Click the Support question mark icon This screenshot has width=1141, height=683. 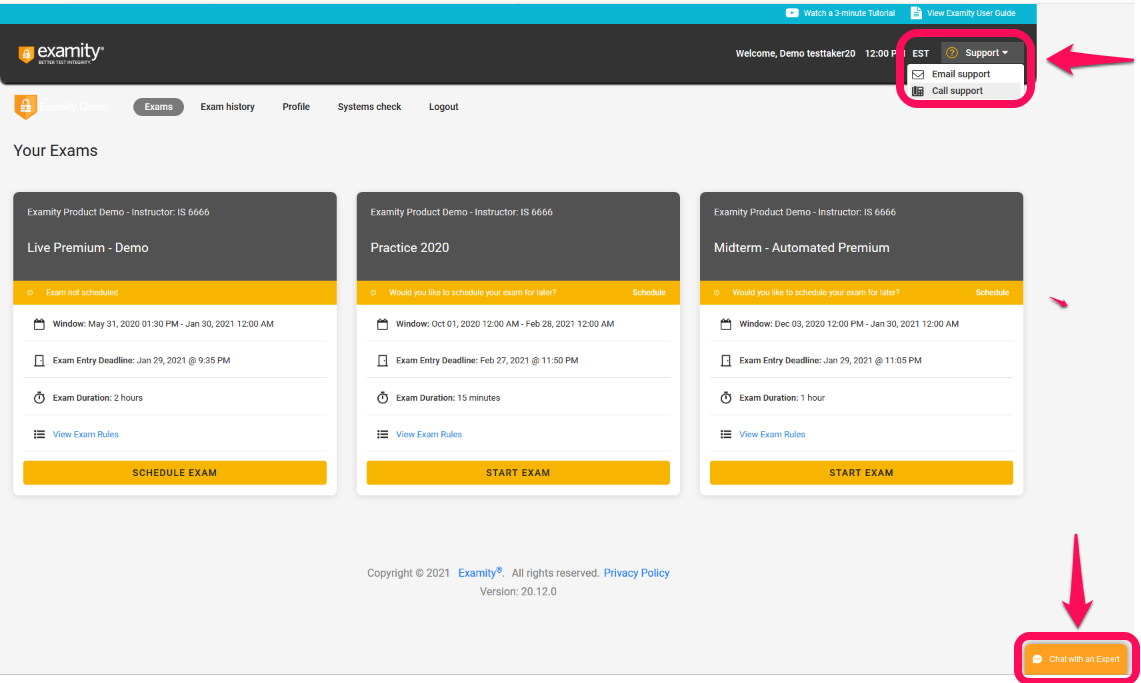[951, 52]
